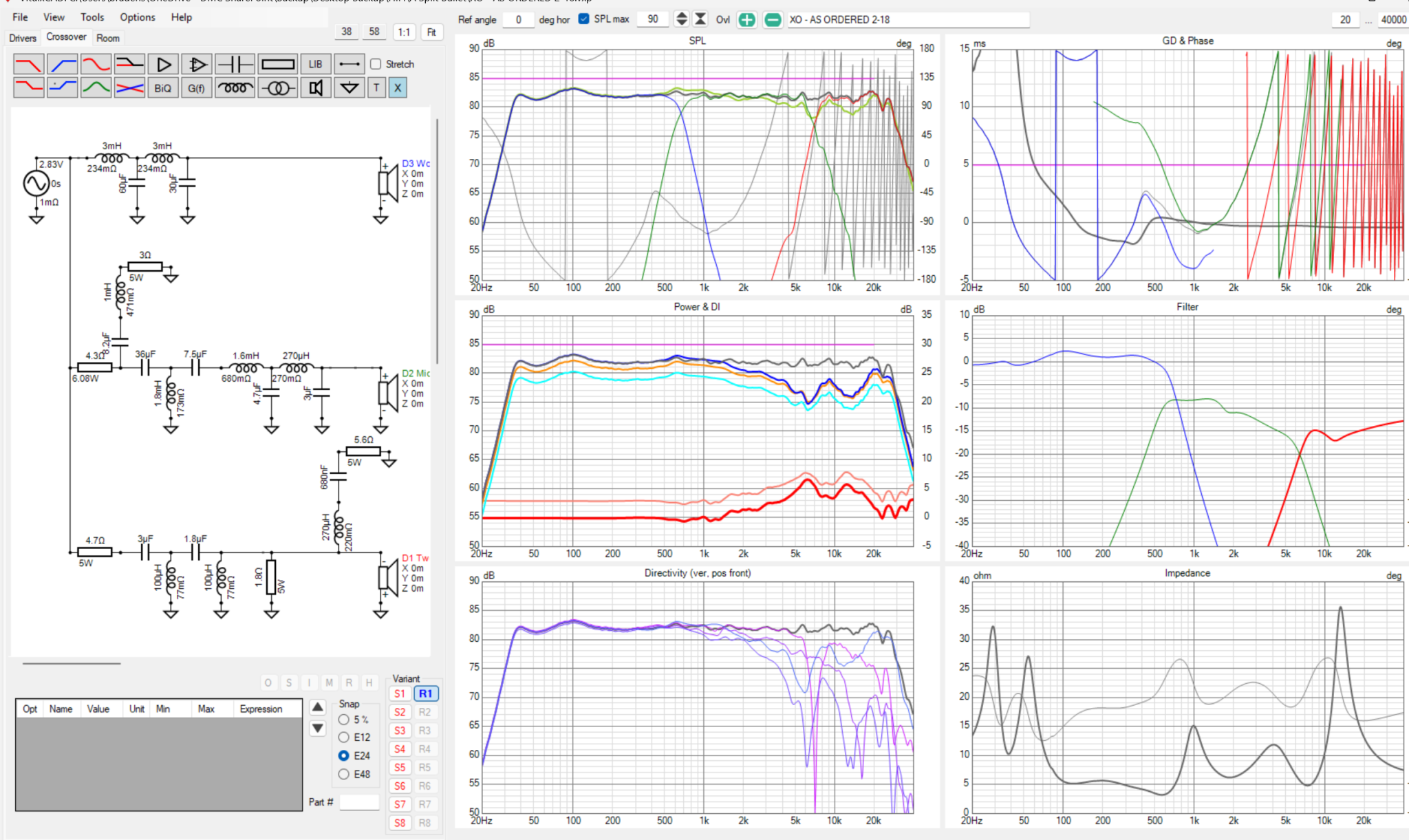Click the 58 zoom button
Screen dimensions: 1409x840
(374, 32)
